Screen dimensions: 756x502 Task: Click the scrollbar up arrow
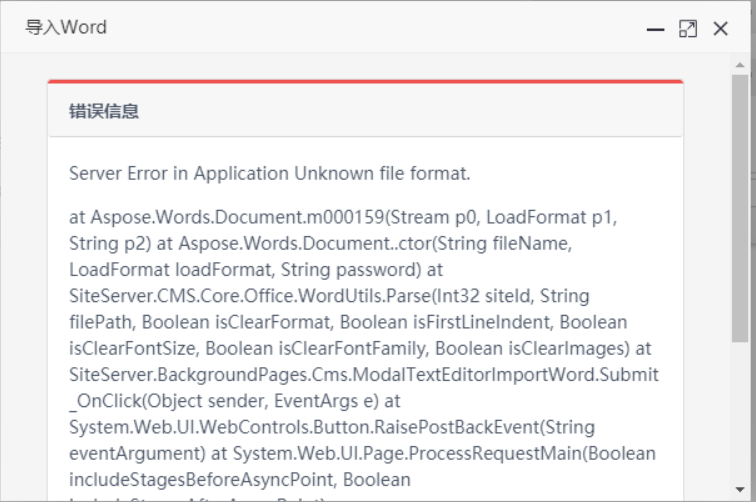(740, 65)
